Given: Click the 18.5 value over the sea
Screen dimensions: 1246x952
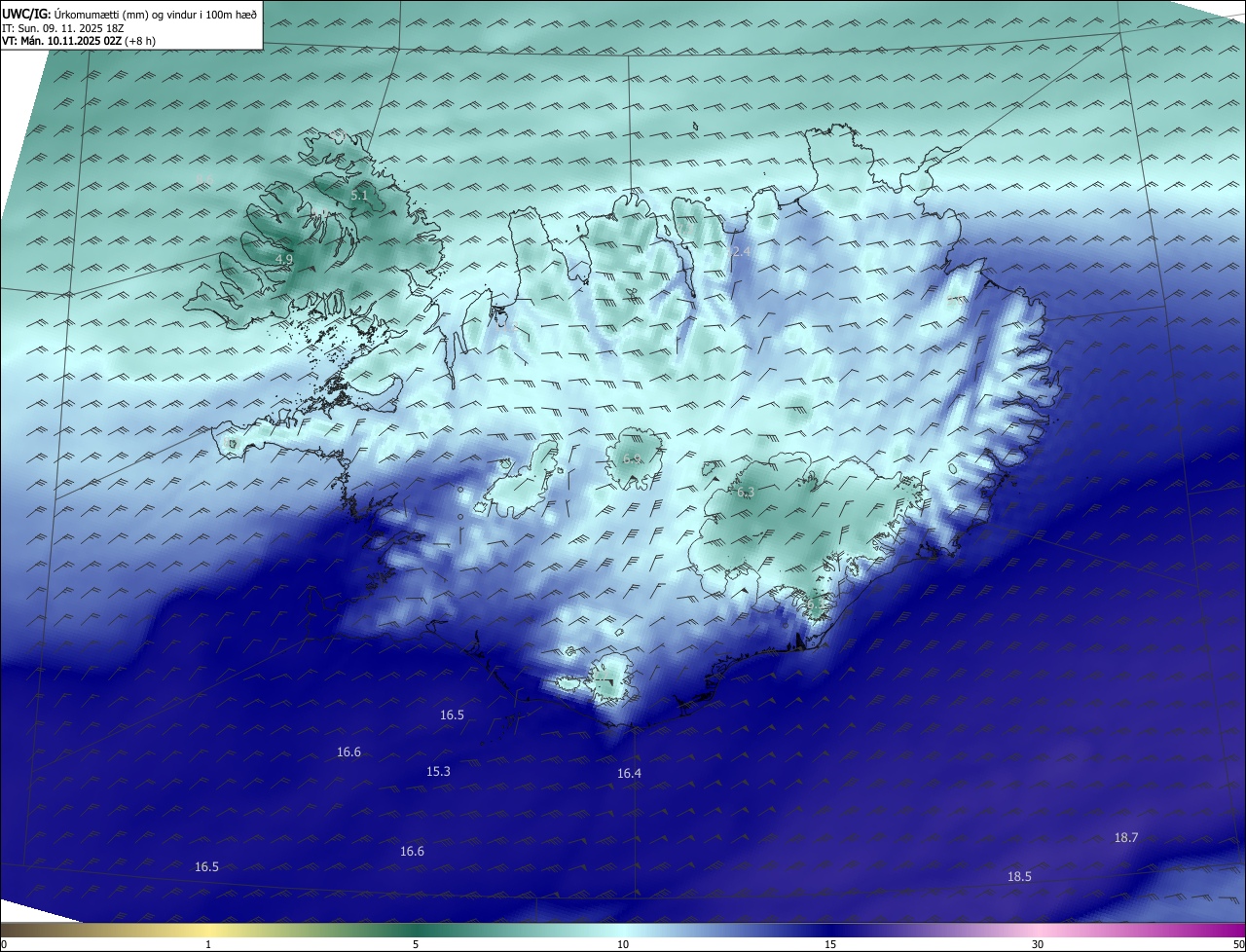Looking at the screenshot, I should (x=1019, y=876).
